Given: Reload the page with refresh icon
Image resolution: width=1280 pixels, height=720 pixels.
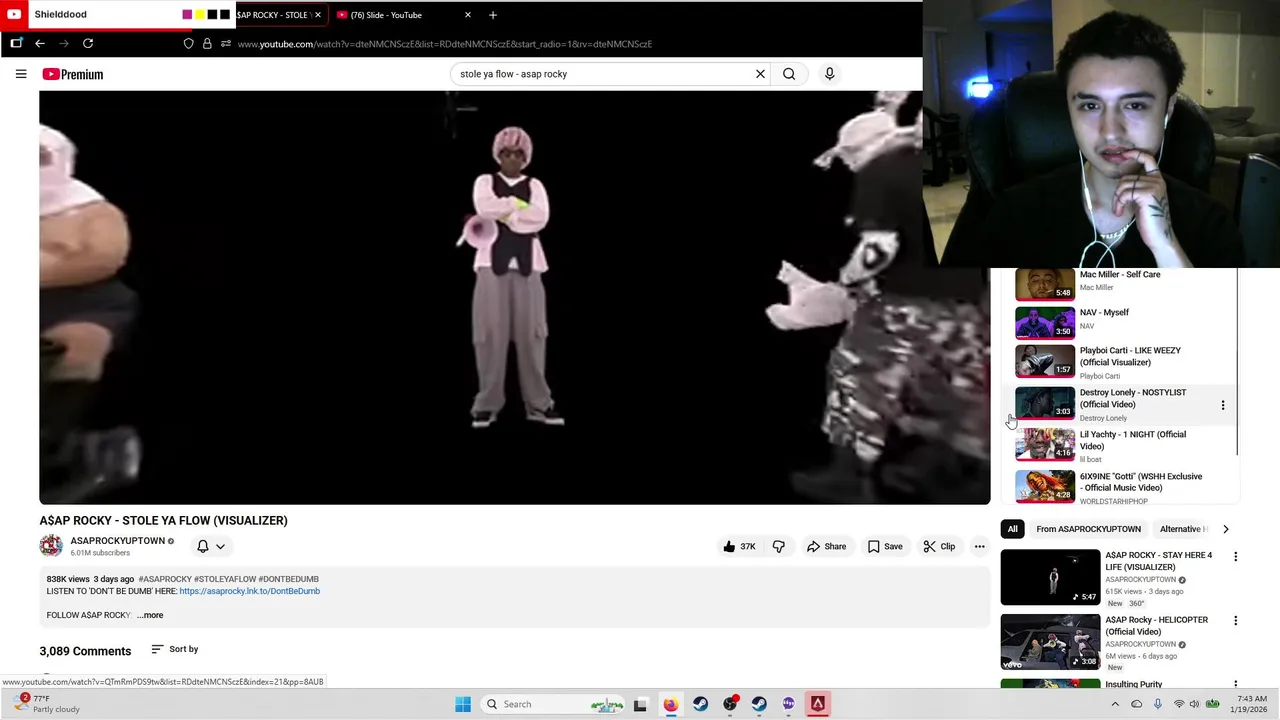Looking at the screenshot, I should [88, 44].
